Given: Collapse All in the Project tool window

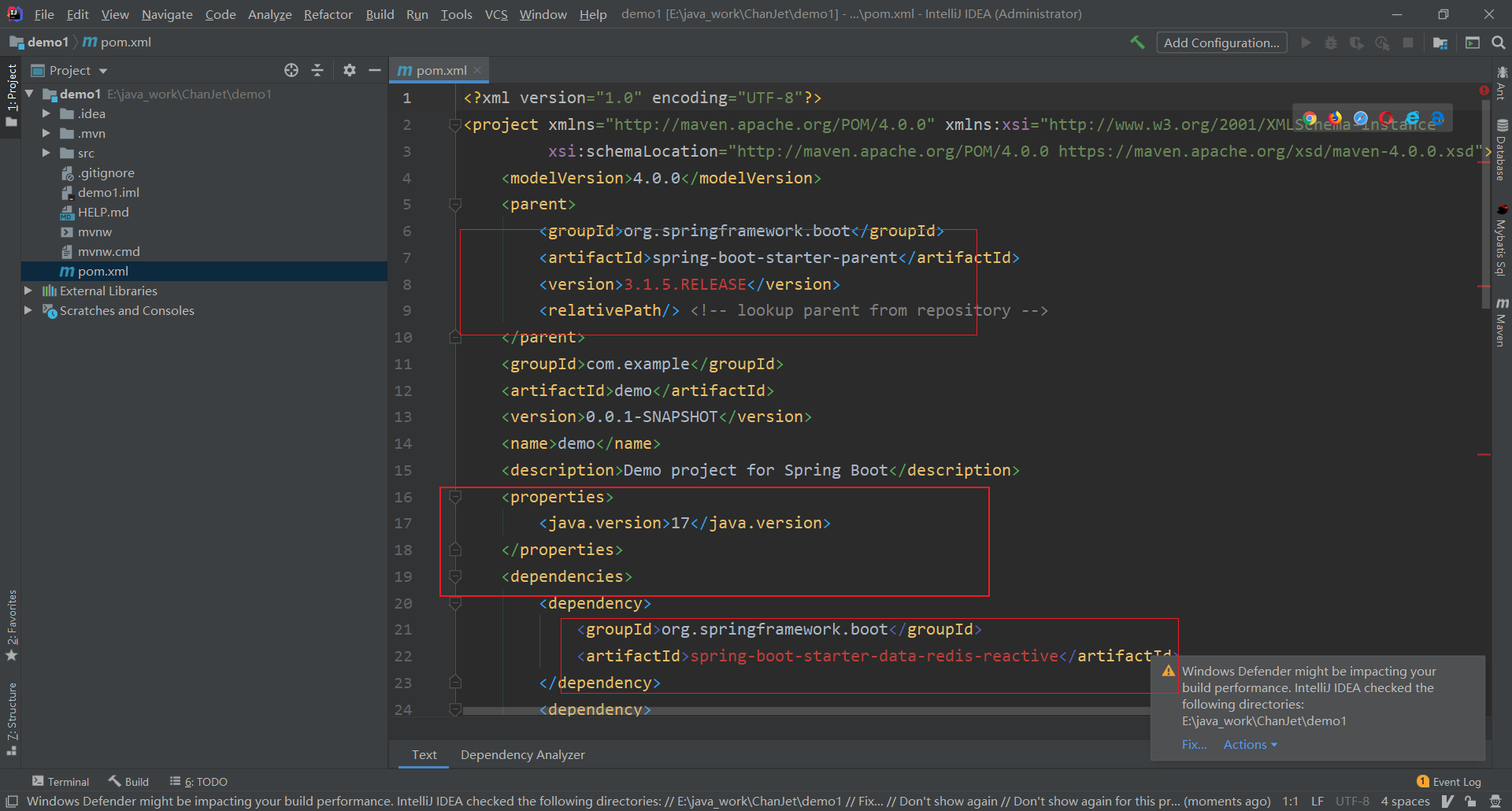Looking at the screenshot, I should coord(317,70).
